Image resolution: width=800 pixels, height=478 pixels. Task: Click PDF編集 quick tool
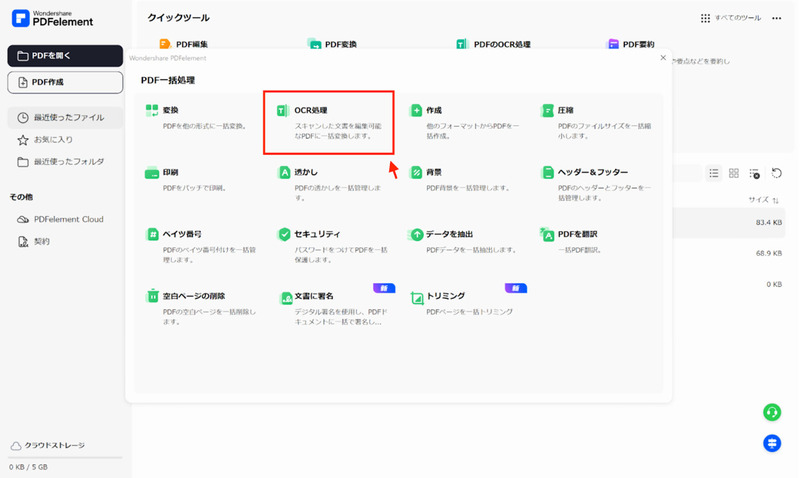coord(184,44)
